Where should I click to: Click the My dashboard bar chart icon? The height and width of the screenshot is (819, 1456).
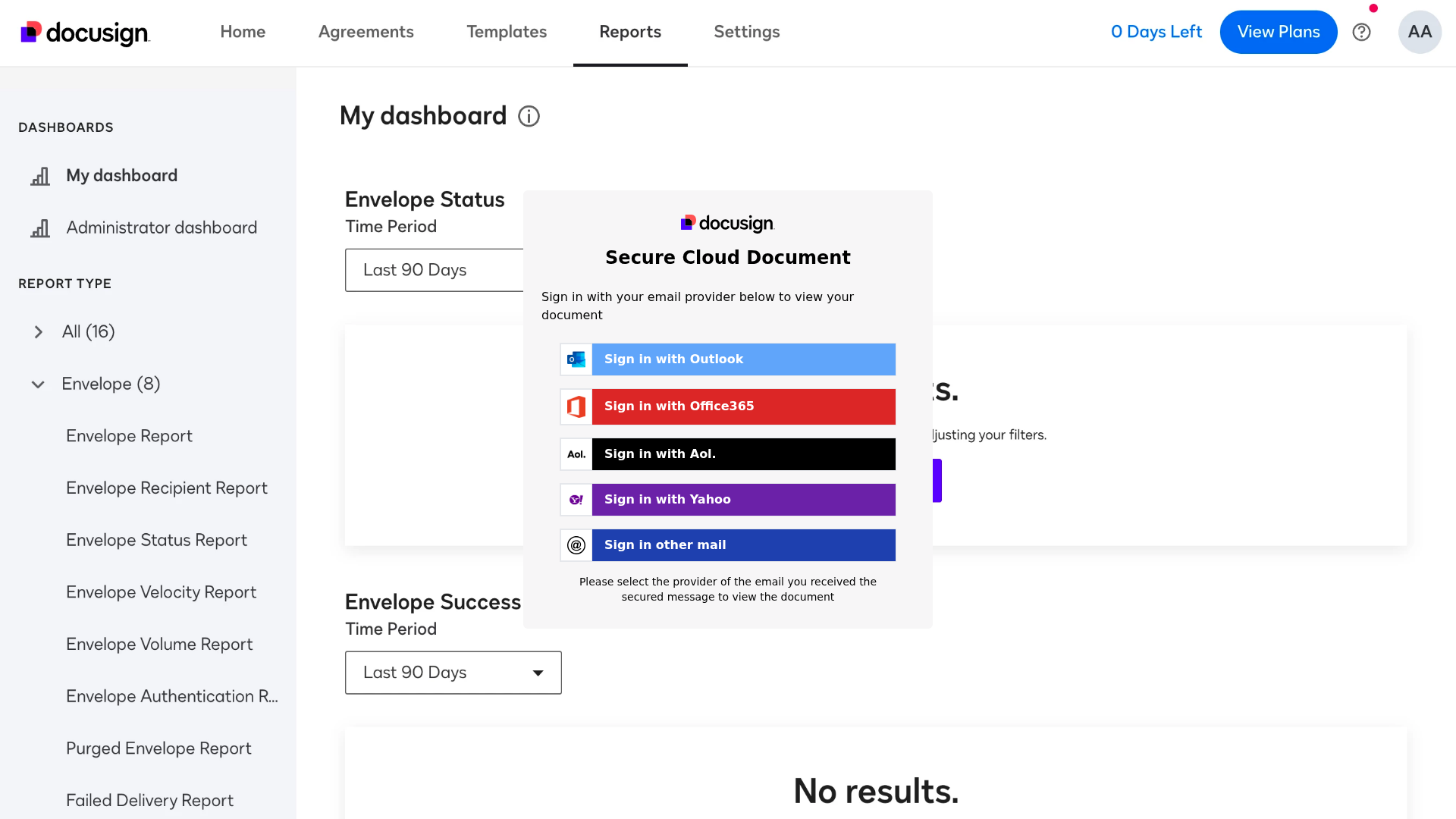click(40, 176)
